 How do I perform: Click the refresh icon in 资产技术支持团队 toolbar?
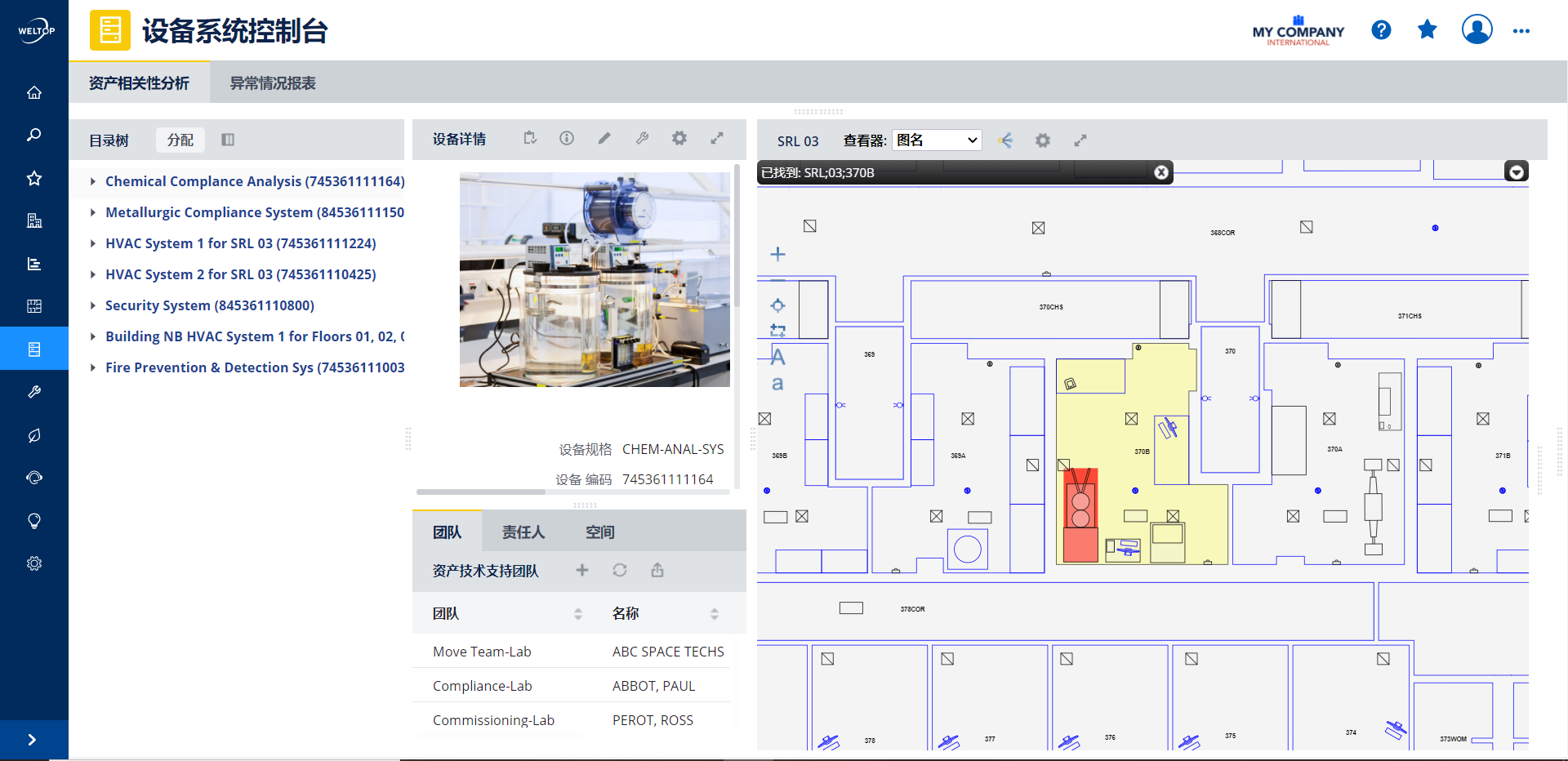pos(620,570)
